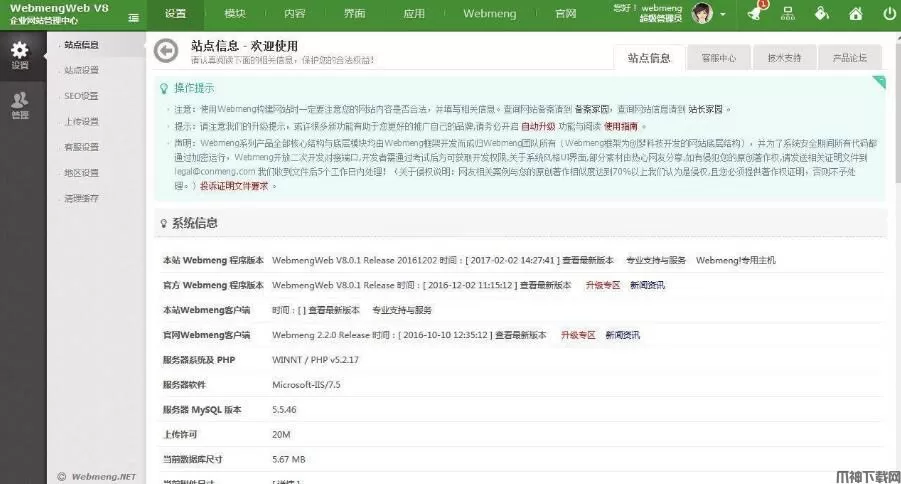Switch to the 技术支持 tab
This screenshot has width=901, height=484.
pyautogui.click(x=784, y=57)
